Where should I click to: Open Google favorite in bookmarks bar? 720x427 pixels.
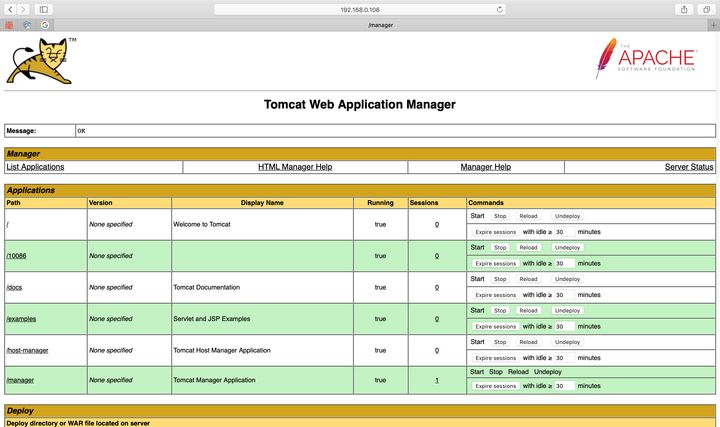coord(45,25)
